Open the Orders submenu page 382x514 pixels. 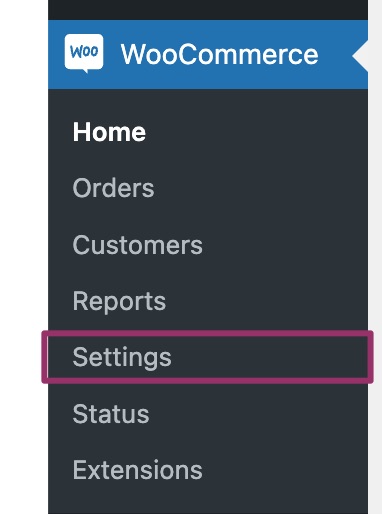113,188
